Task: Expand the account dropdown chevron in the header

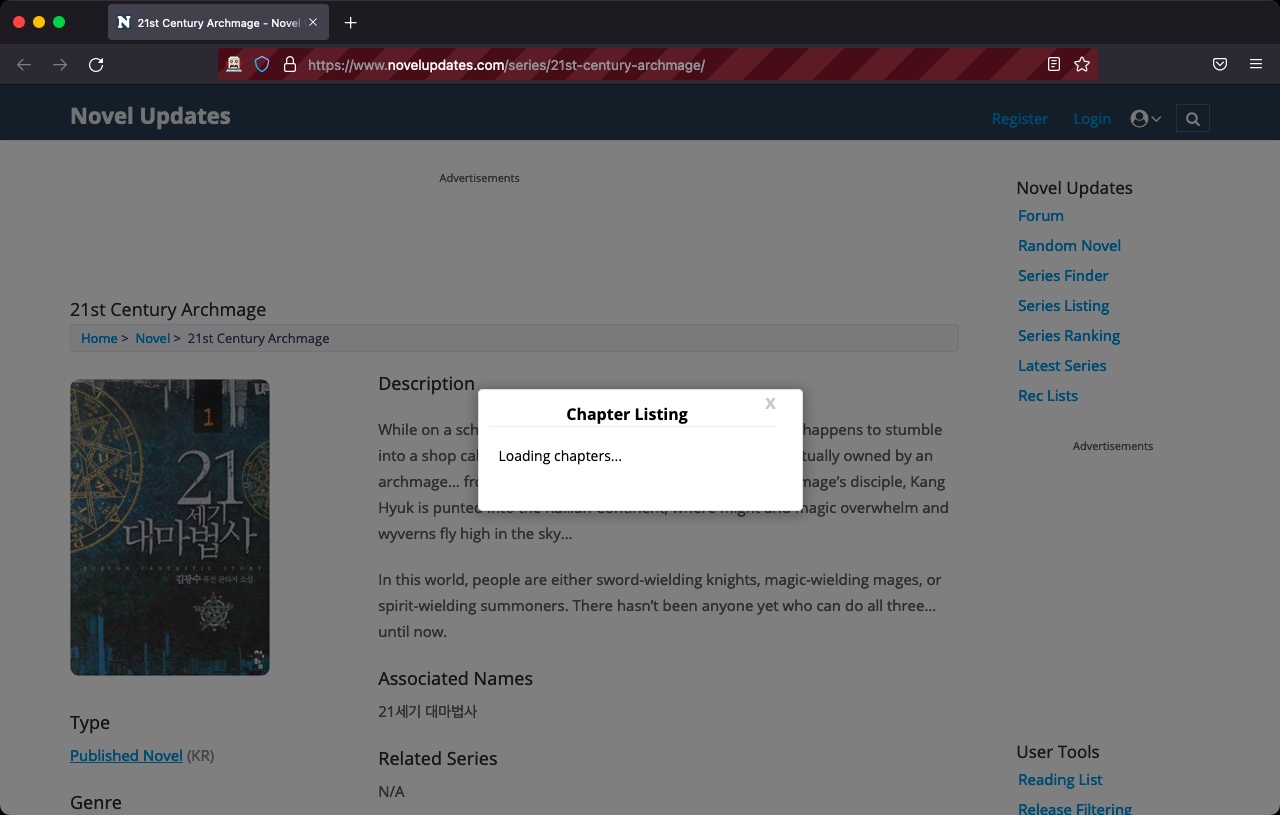Action: [1155, 119]
